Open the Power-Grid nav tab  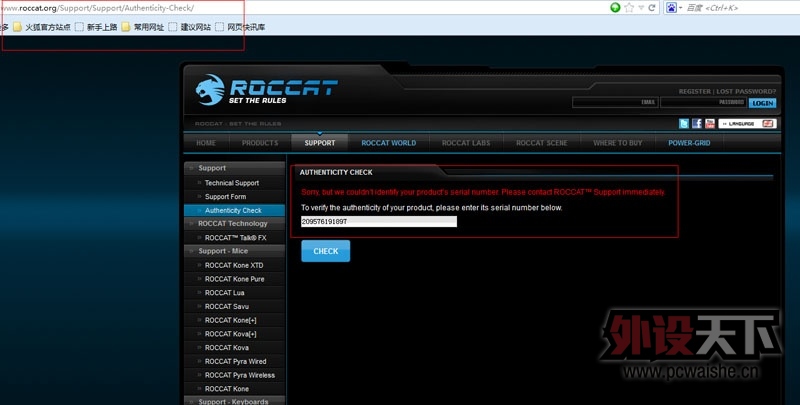click(689, 143)
